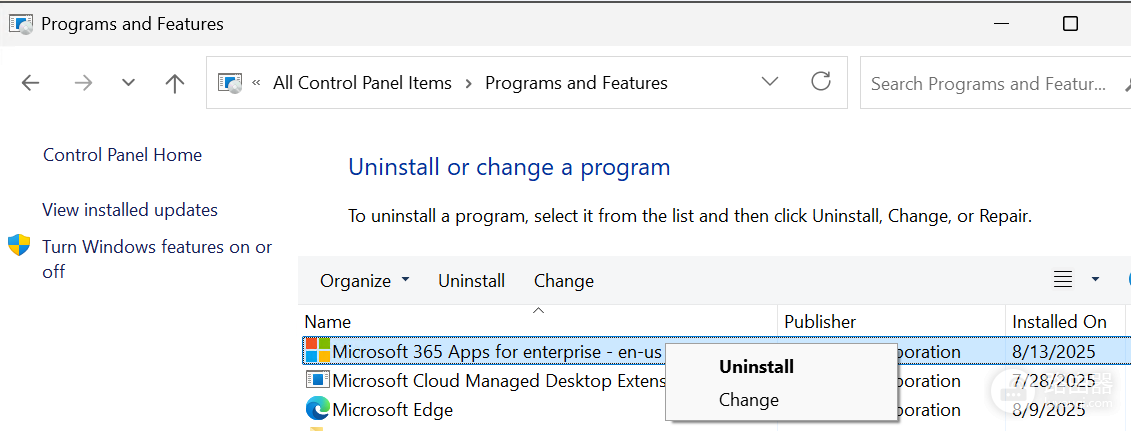1131x431 pixels.
Task: Sort by Installed On column header
Action: click(1065, 321)
